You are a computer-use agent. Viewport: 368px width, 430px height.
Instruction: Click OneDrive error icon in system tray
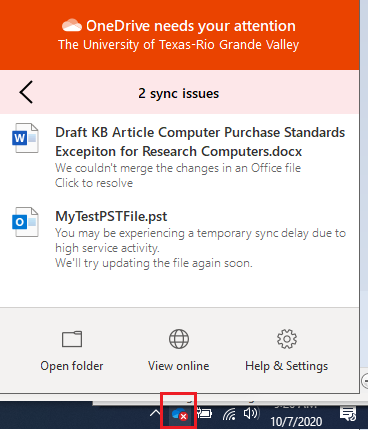pyautogui.click(x=179, y=414)
